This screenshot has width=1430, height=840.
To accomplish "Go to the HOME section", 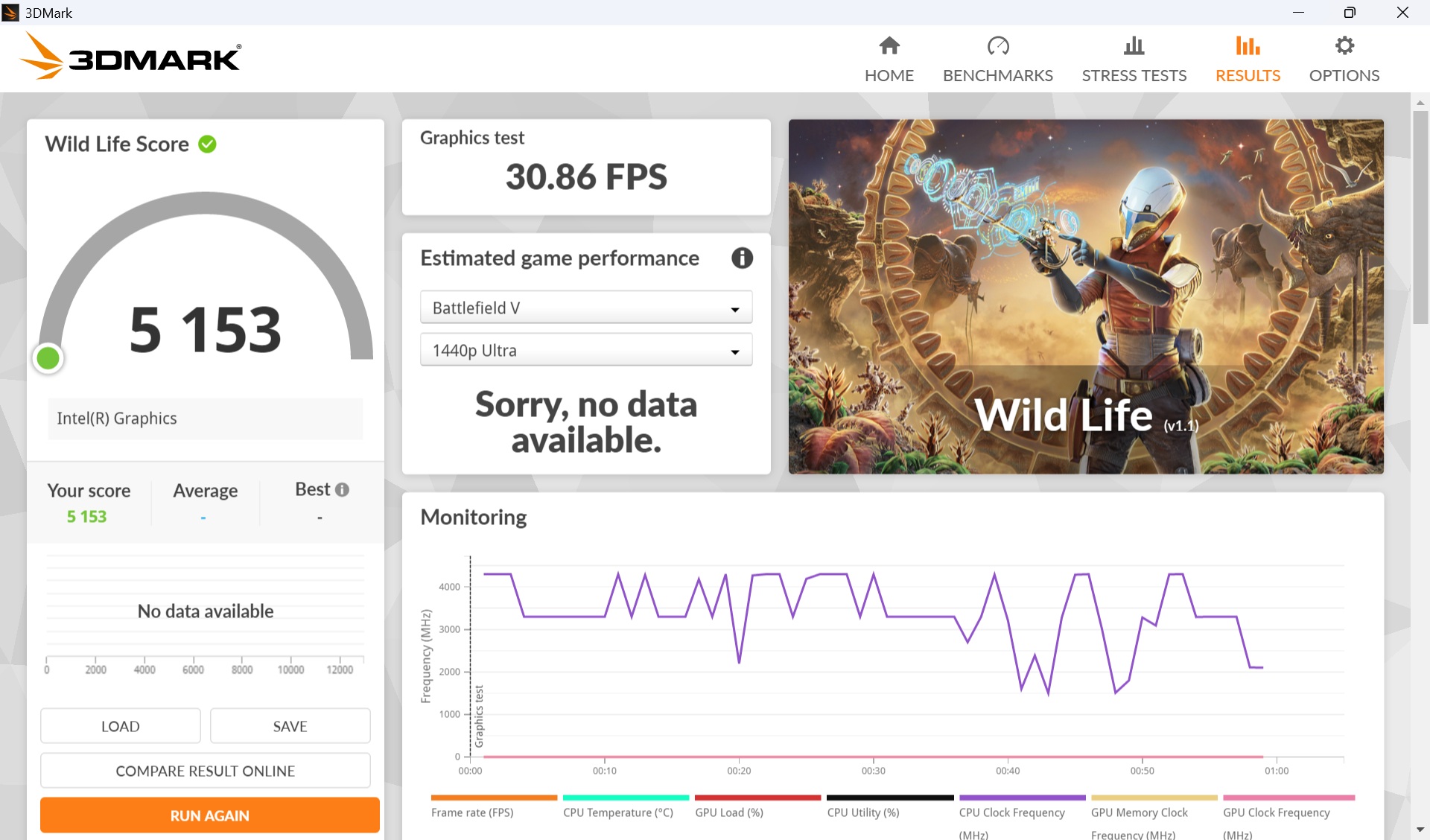I will pyautogui.click(x=889, y=60).
